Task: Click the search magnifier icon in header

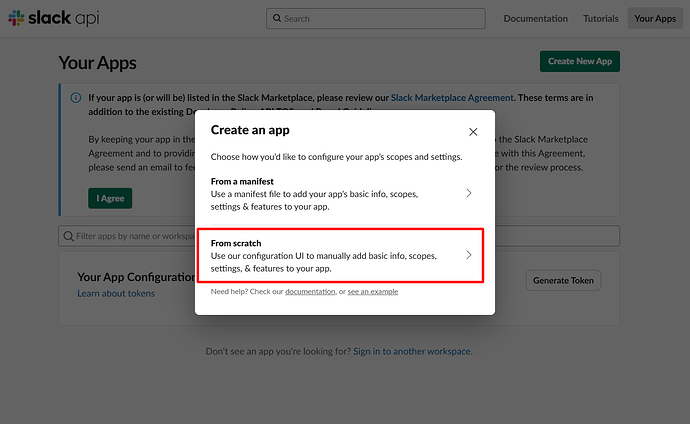Action: [x=277, y=19]
